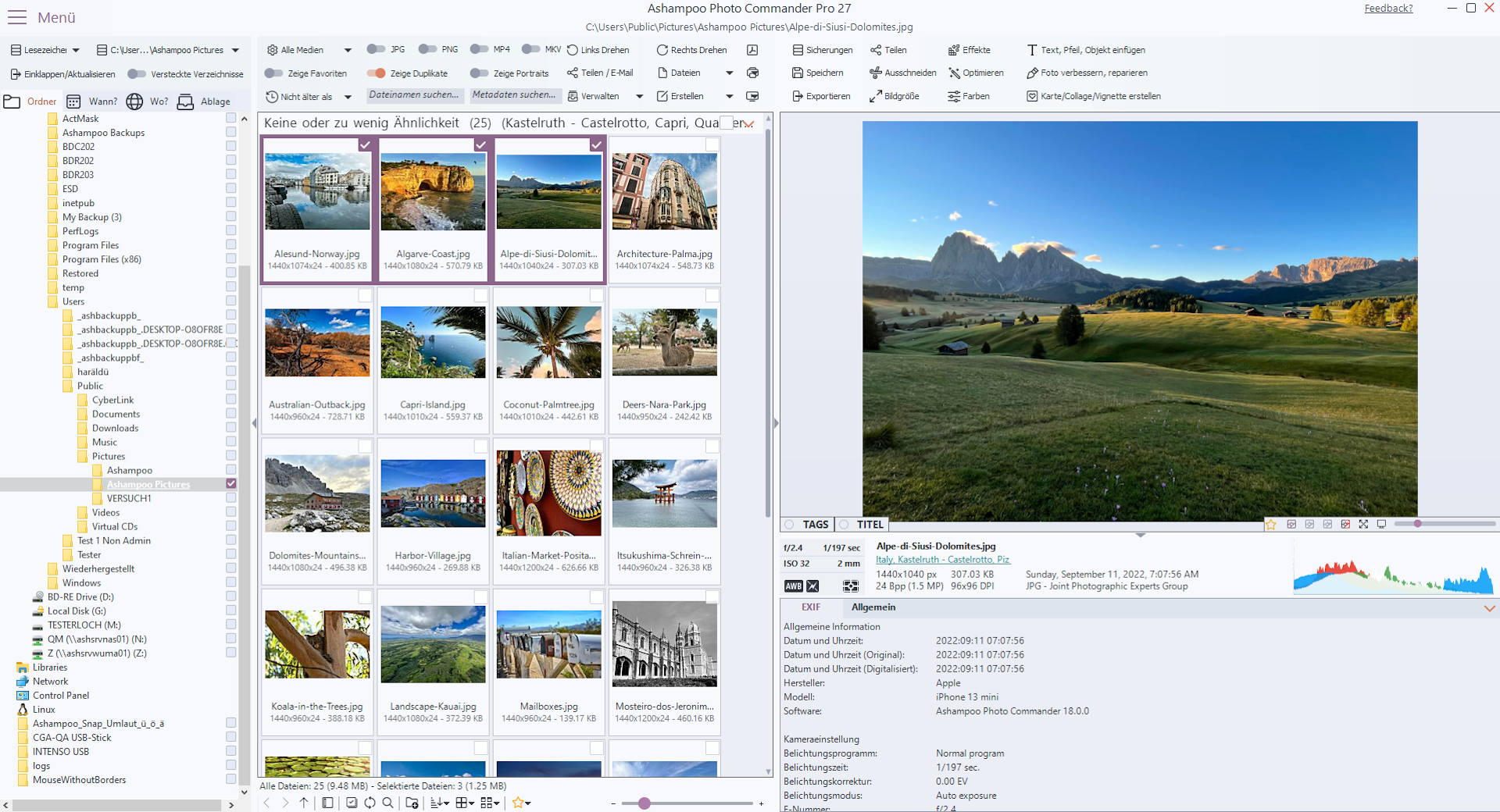
Task: Select the Ausschneiden crop tool
Action: tap(903, 73)
